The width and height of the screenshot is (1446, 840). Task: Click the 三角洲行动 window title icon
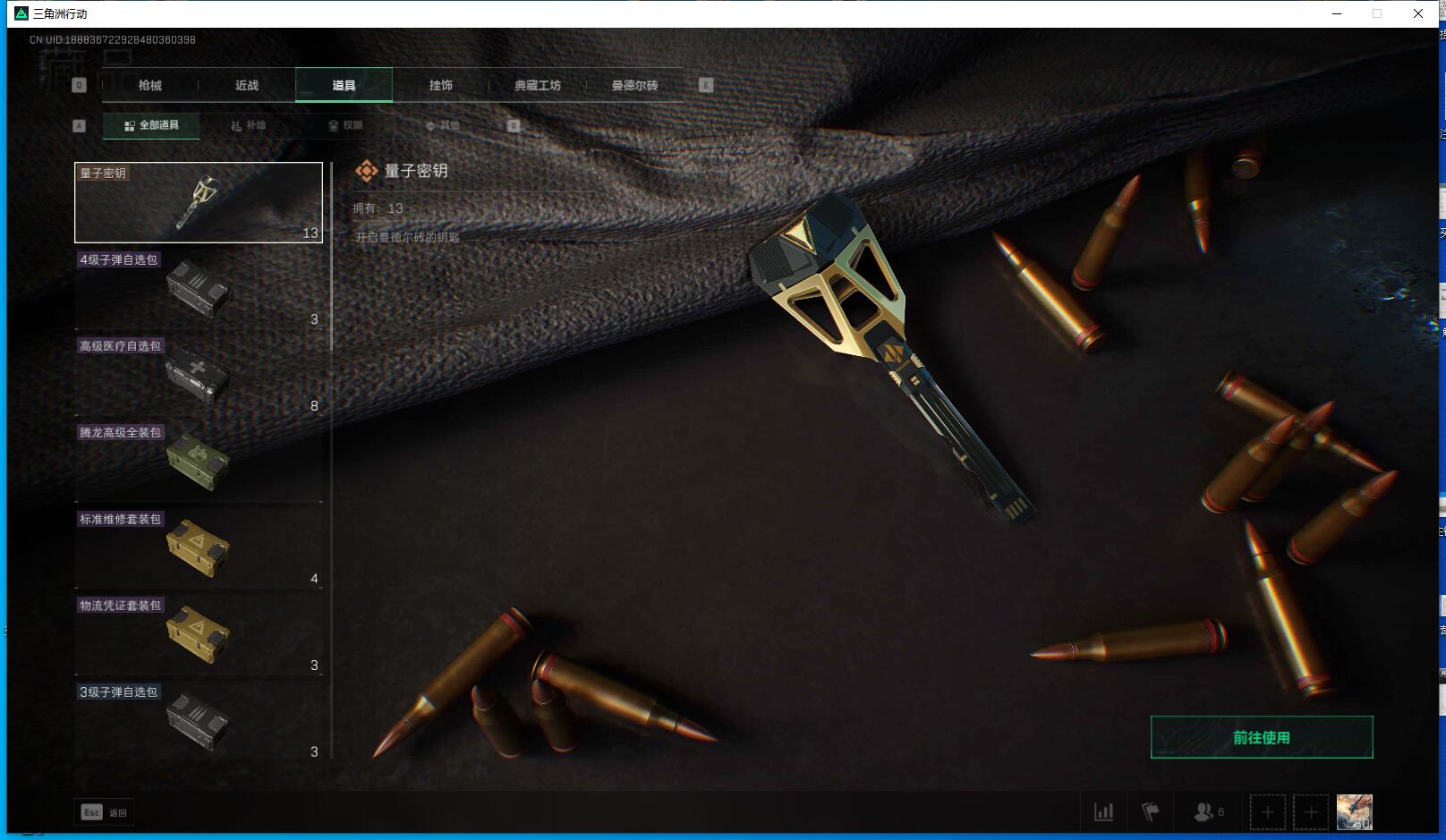pyautogui.click(x=21, y=13)
